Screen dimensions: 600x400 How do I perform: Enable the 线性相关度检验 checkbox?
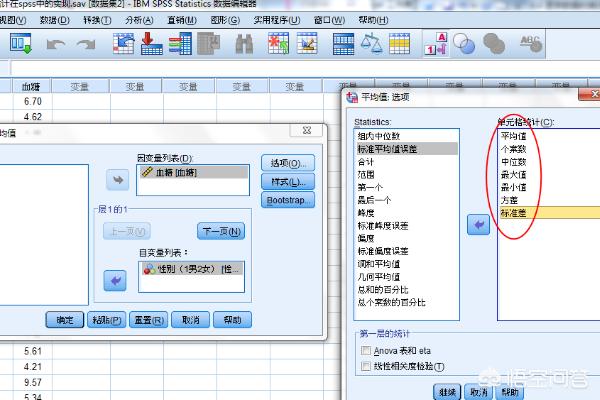tap(366, 366)
